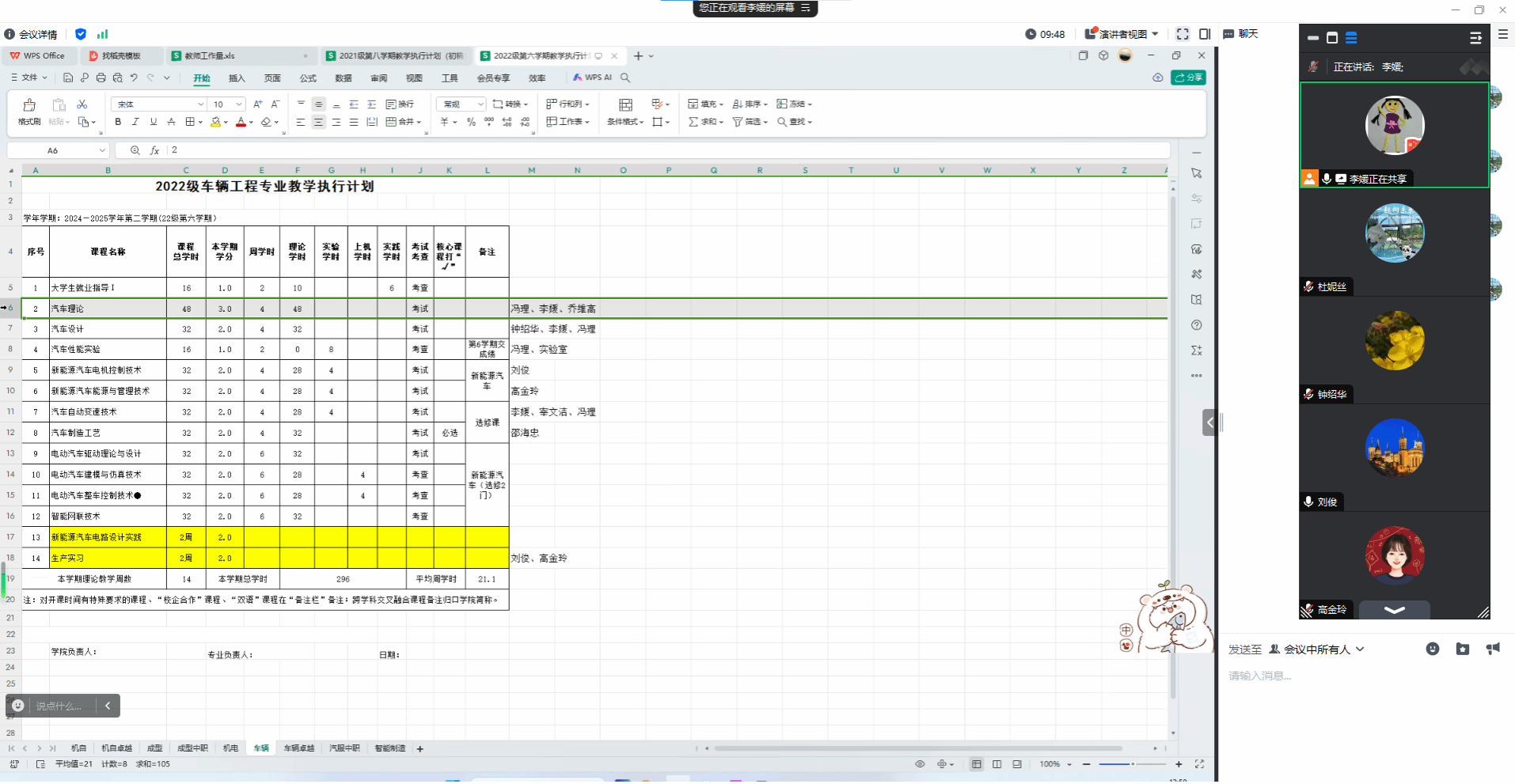Viewport: 1515px width, 784px height.
Task: Toggle Italic formatting
Action: (135, 122)
